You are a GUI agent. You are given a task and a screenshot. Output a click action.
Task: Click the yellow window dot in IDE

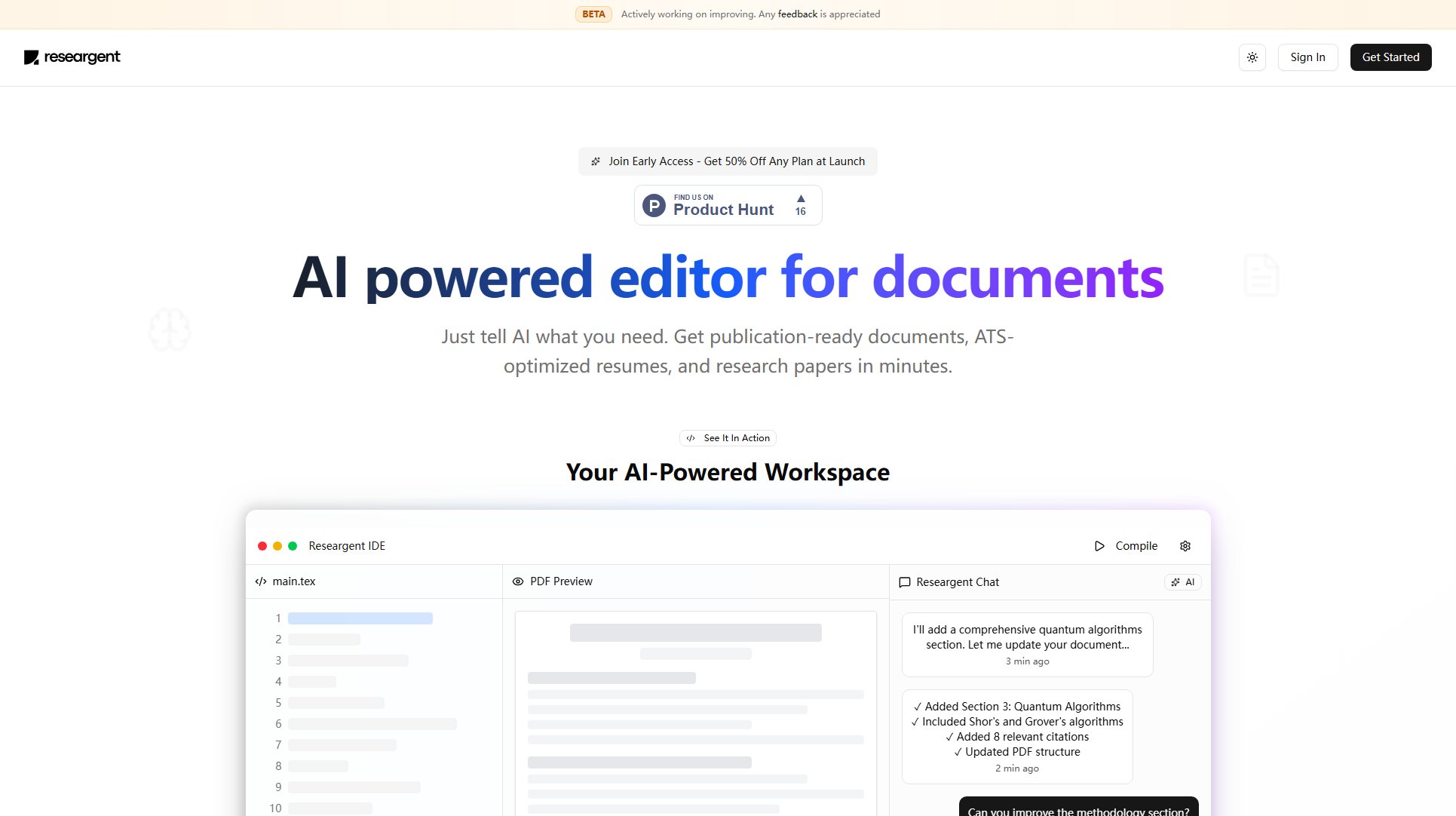tap(277, 546)
